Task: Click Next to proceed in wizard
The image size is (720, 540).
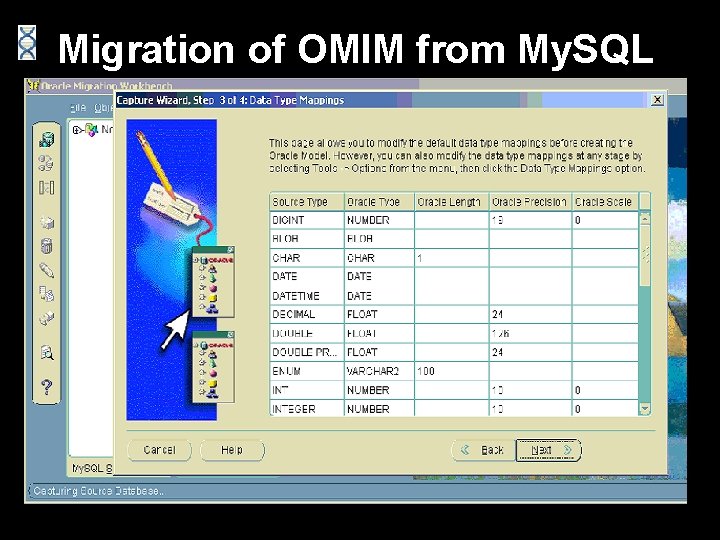Action: (548, 450)
